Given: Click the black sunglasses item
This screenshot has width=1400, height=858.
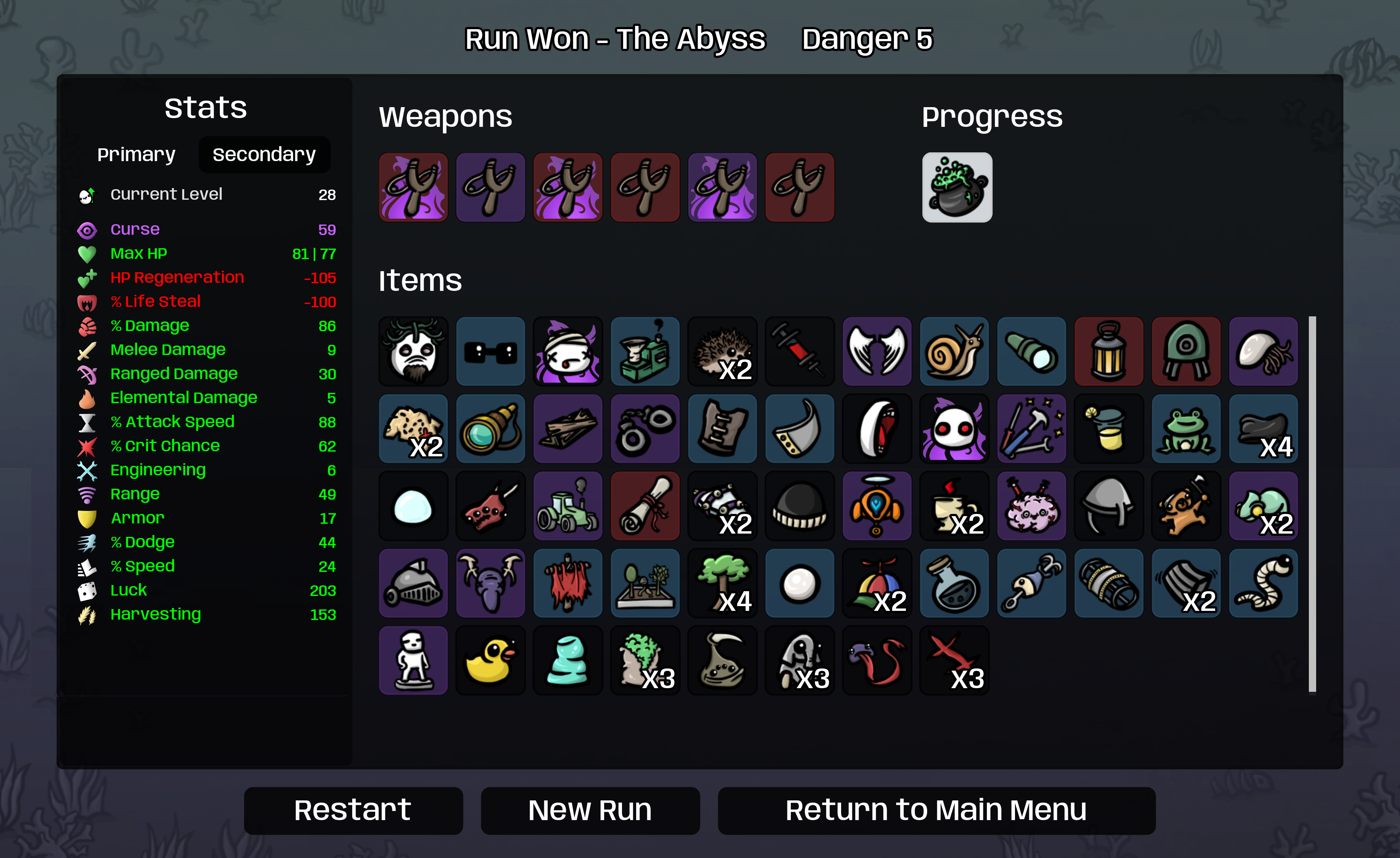Looking at the screenshot, I should click(490, 351).
